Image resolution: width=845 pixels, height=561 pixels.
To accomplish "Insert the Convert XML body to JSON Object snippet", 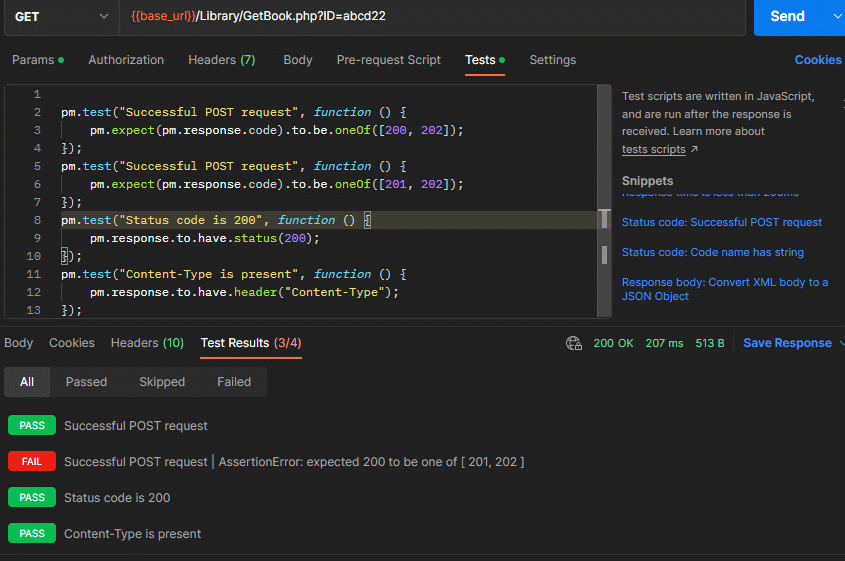I will pyautogui.click(x=725, y=289).
